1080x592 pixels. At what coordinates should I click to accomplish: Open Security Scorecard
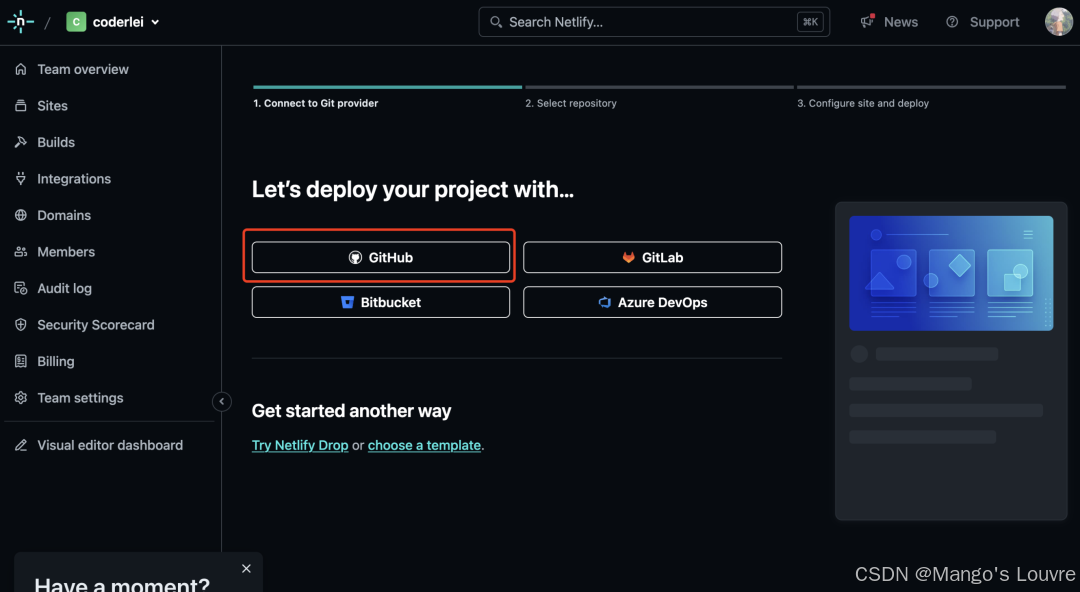pos(95,325)
